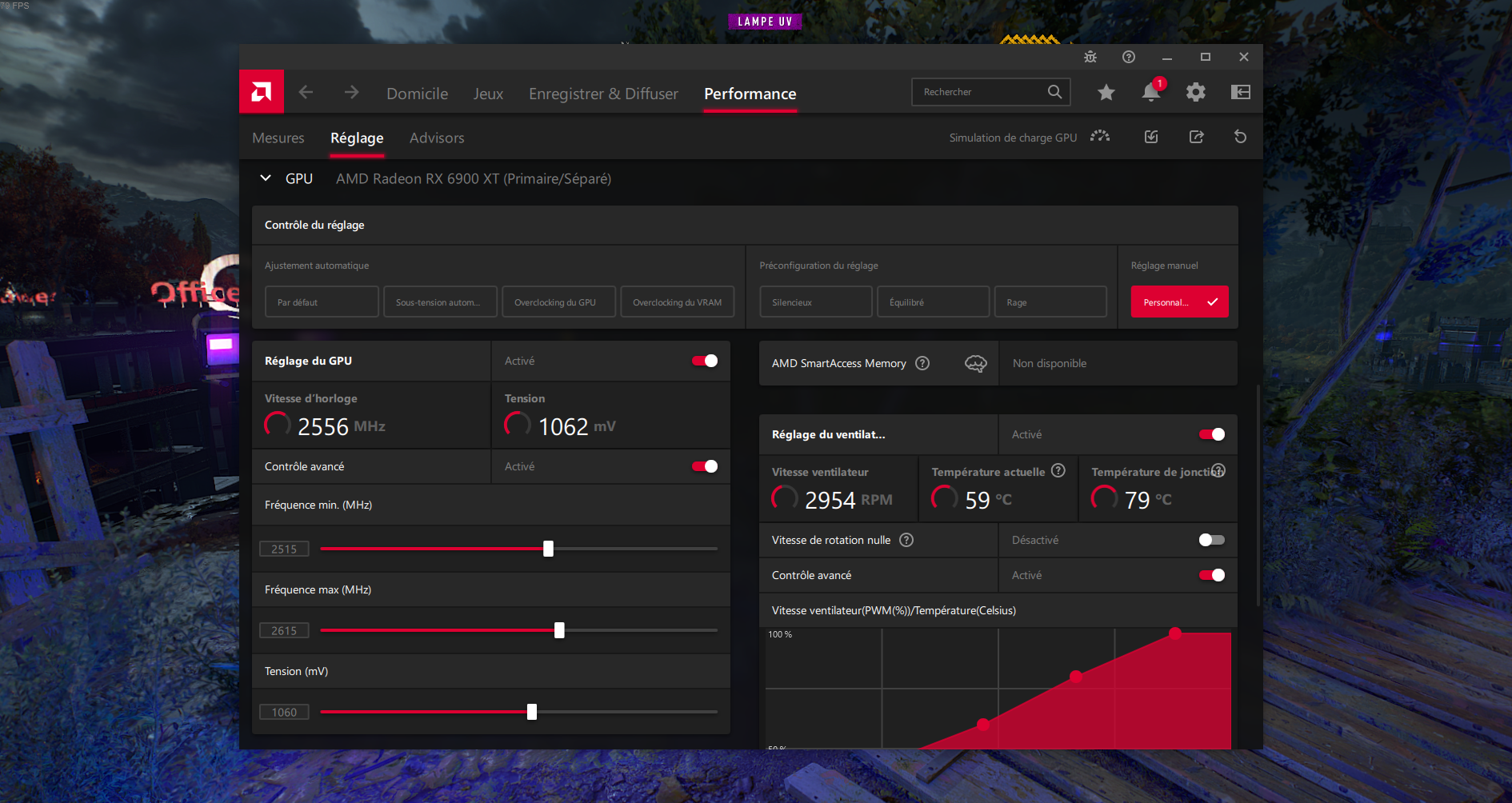Click the Tension (mV) slider handle

point(532,712)
